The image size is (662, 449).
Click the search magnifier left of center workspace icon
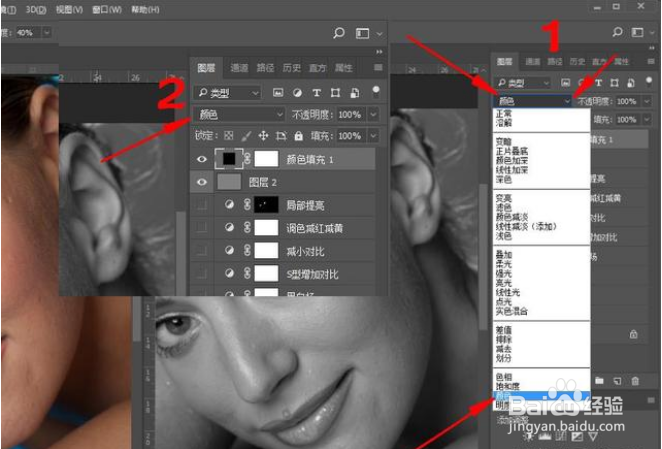[339, 33]
